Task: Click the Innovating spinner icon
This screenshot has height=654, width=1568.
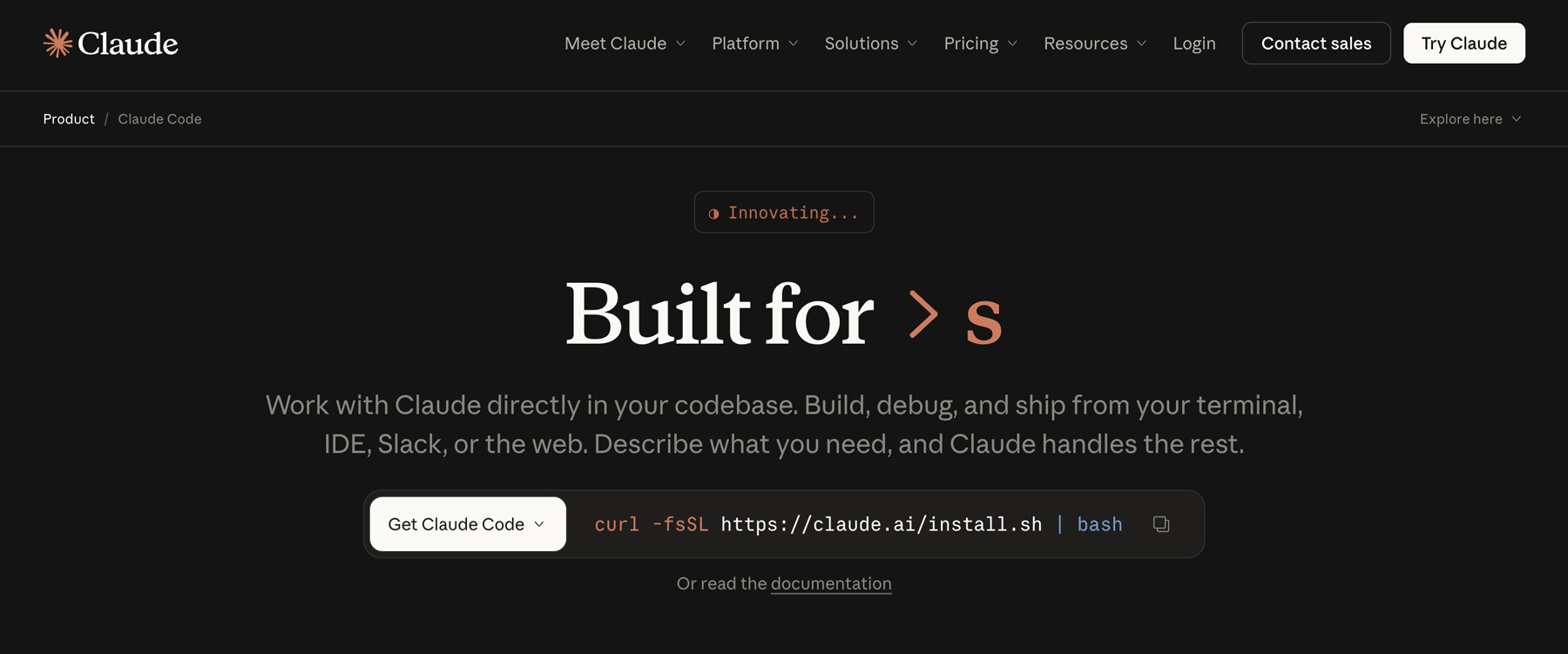Action: click(713, 213)
